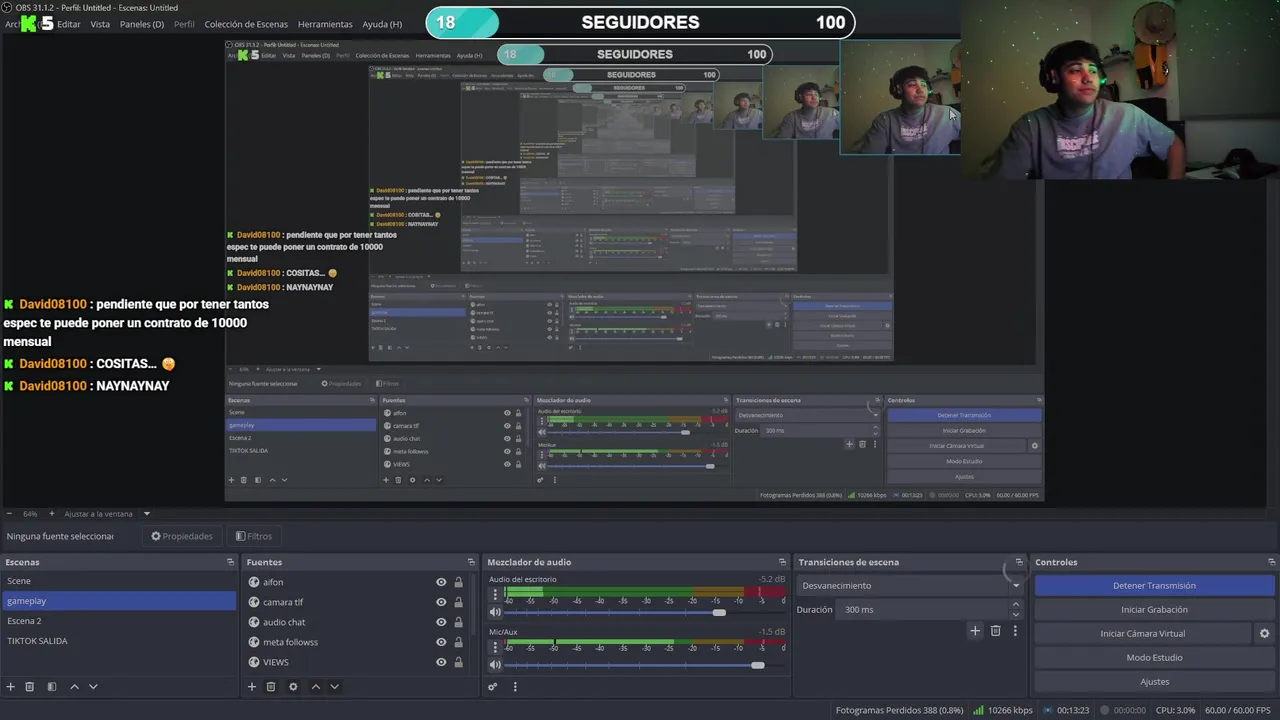Toggle lock on audio chat source
This screenshot has width=1280, height=720.
pos(459,622)
